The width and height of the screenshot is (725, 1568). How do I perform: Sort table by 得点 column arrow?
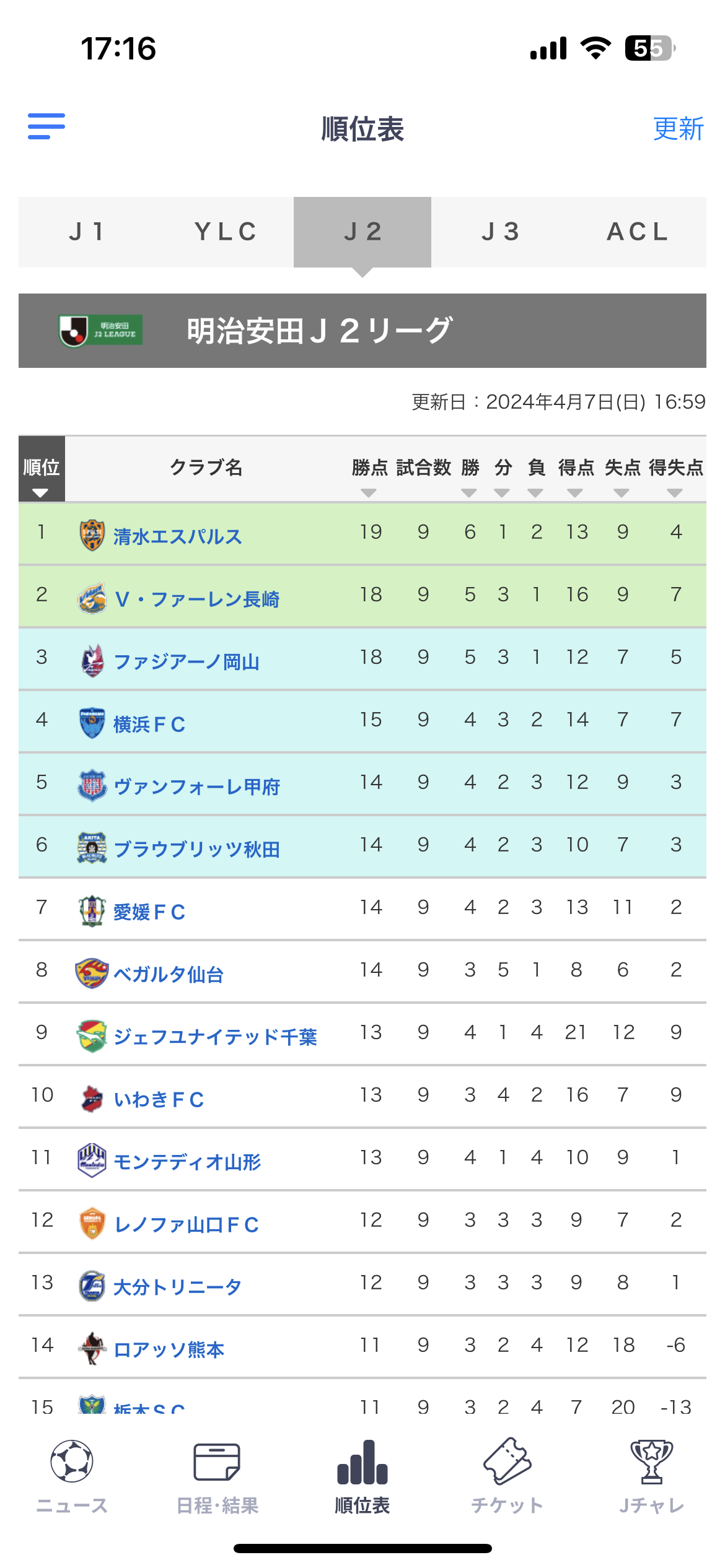coord(575,493)
